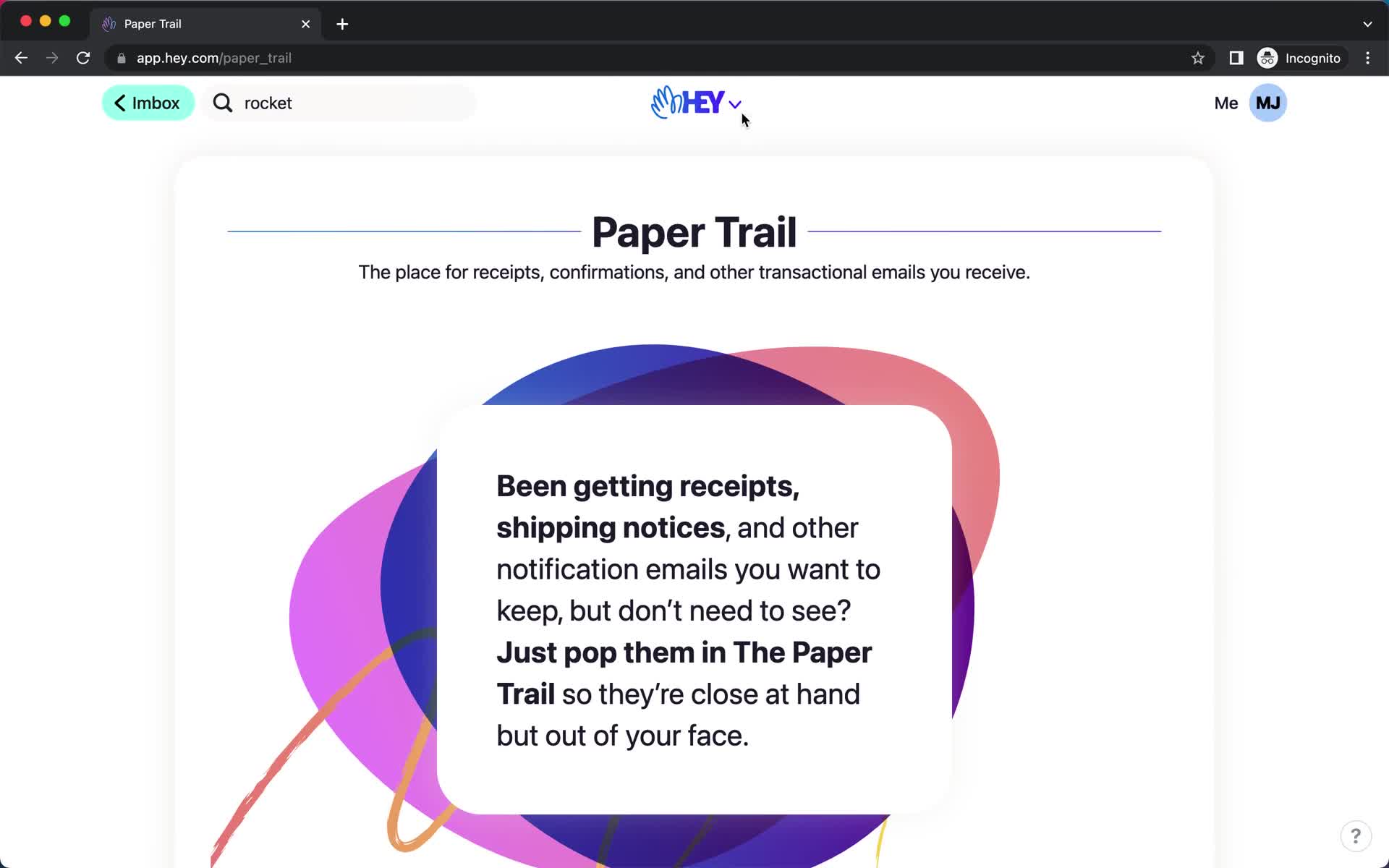Click the search icon
The image size is (1389, 868).
(x=221, y=103)
